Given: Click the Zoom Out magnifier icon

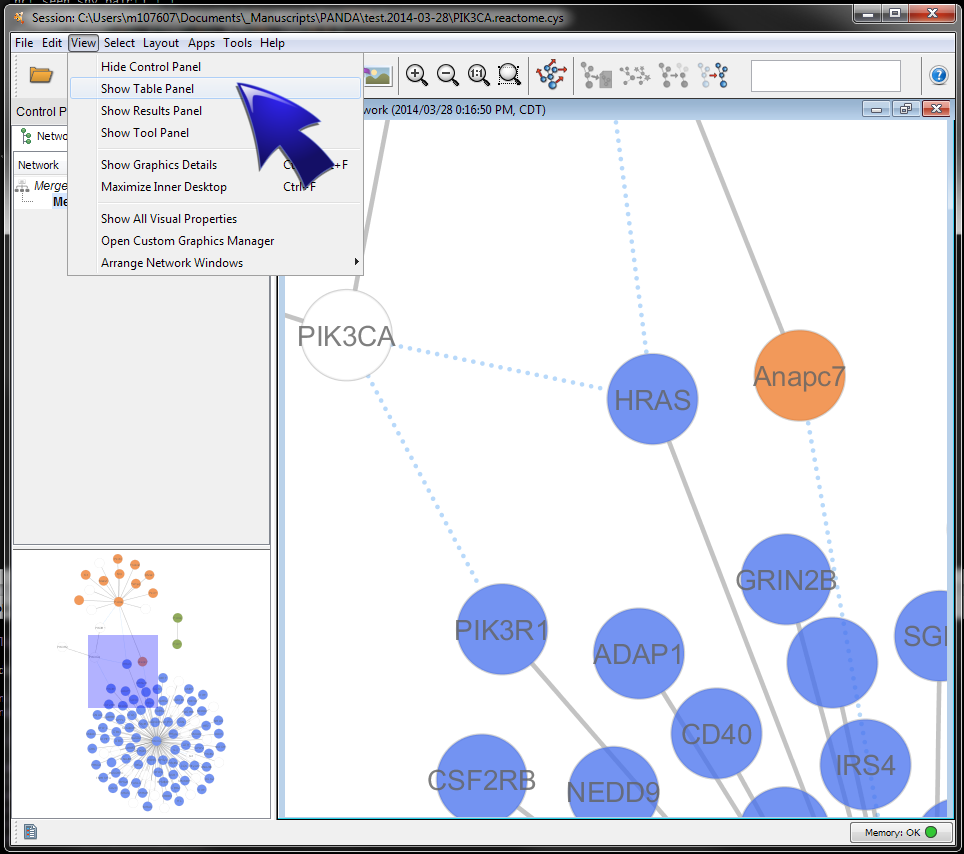Looking at the screenshot, I should [x=448, y=75].
